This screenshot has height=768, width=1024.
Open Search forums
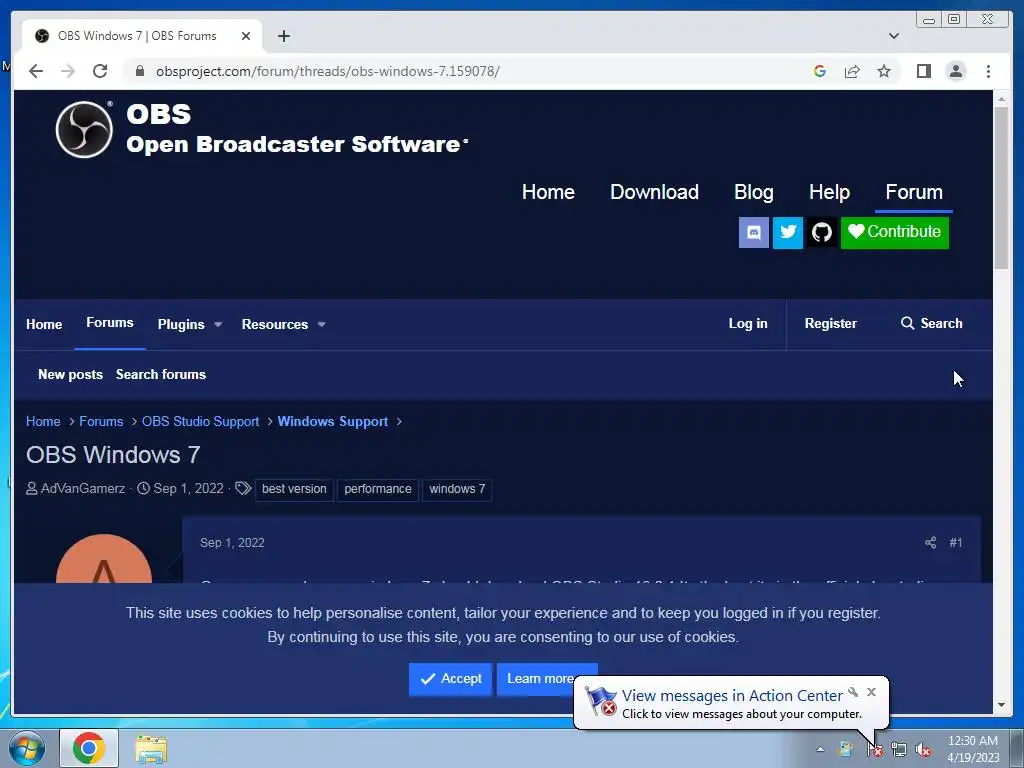coord(161,374)
